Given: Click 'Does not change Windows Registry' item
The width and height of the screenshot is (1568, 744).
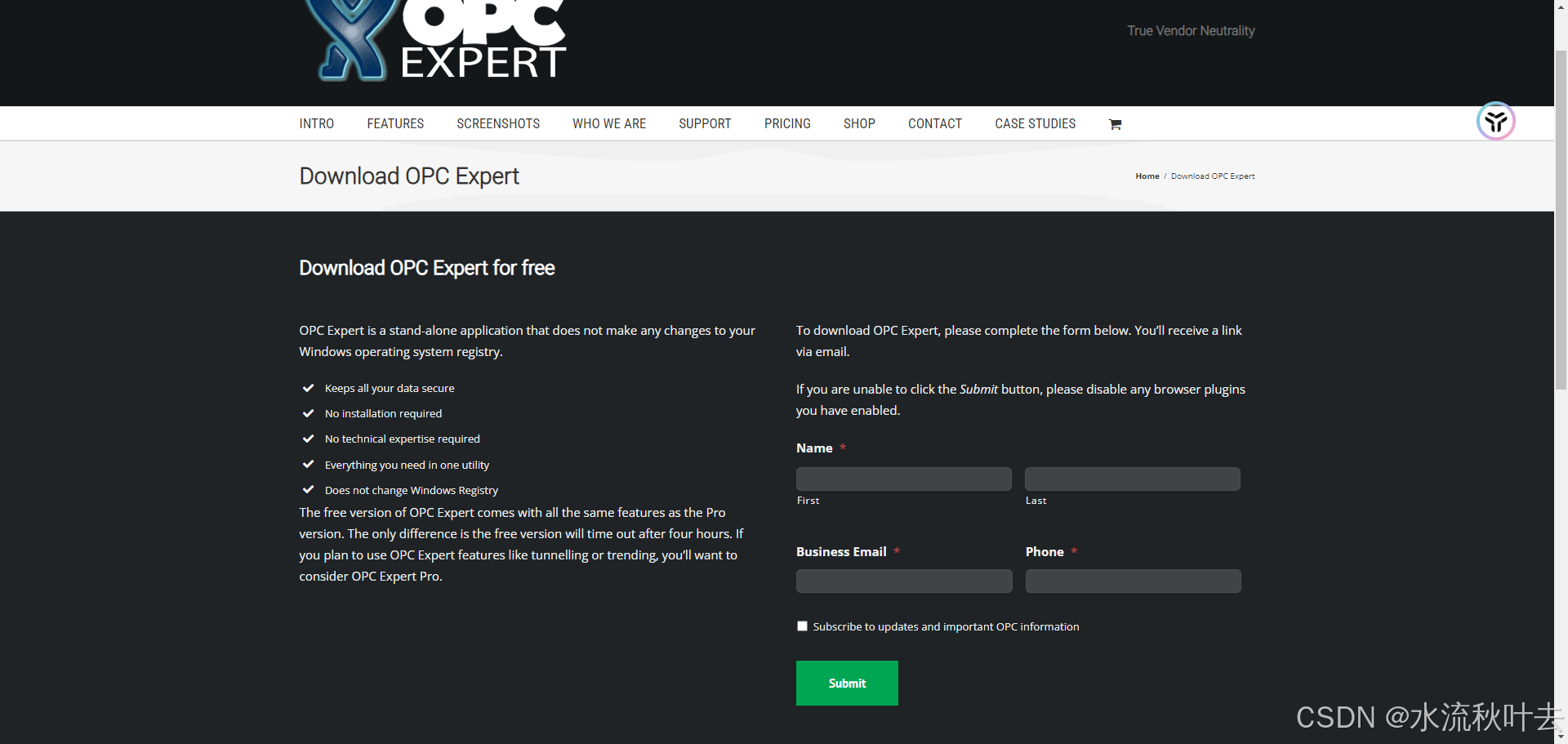Looking at the screenshot, I should [x=412, y=490].
